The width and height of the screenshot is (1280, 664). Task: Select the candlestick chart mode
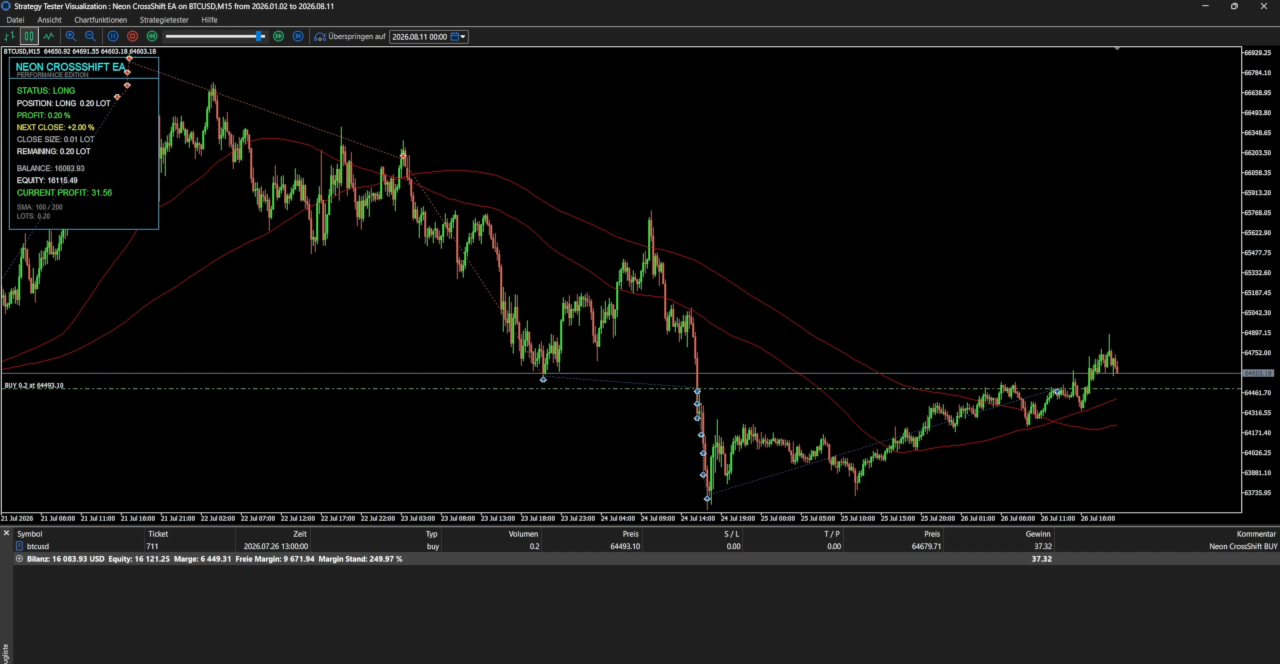click(x=29, y=36)
